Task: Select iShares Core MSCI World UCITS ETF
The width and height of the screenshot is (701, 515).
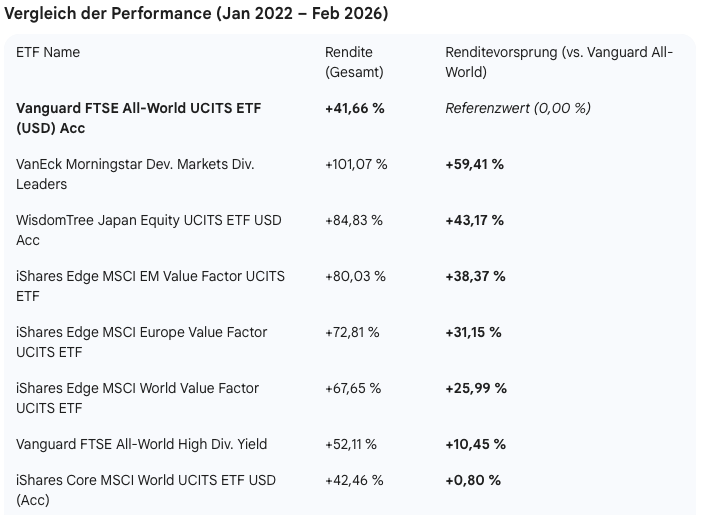Action: (146, 490)
